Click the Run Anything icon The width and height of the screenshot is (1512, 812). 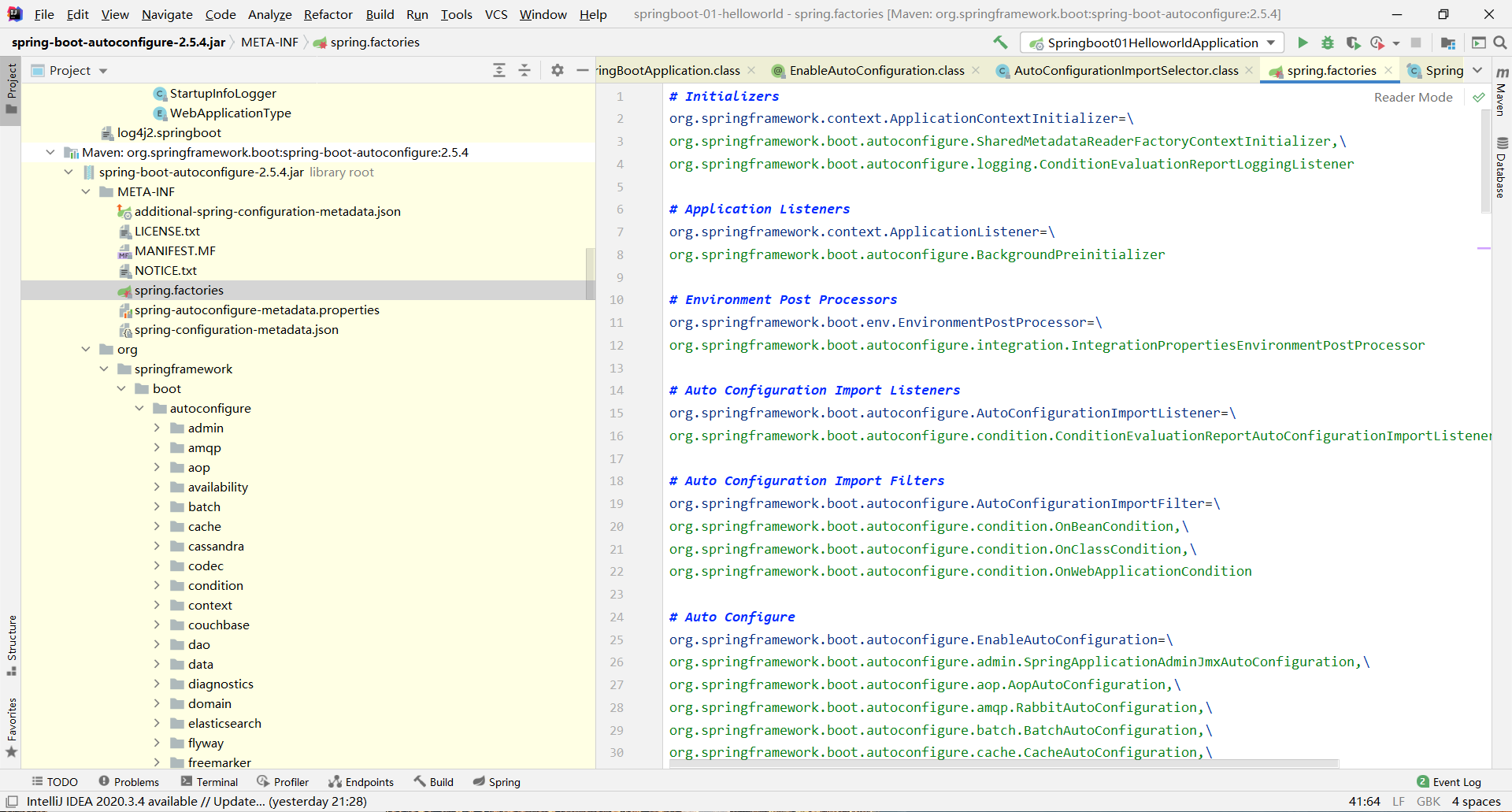[x=1479, y=43]
